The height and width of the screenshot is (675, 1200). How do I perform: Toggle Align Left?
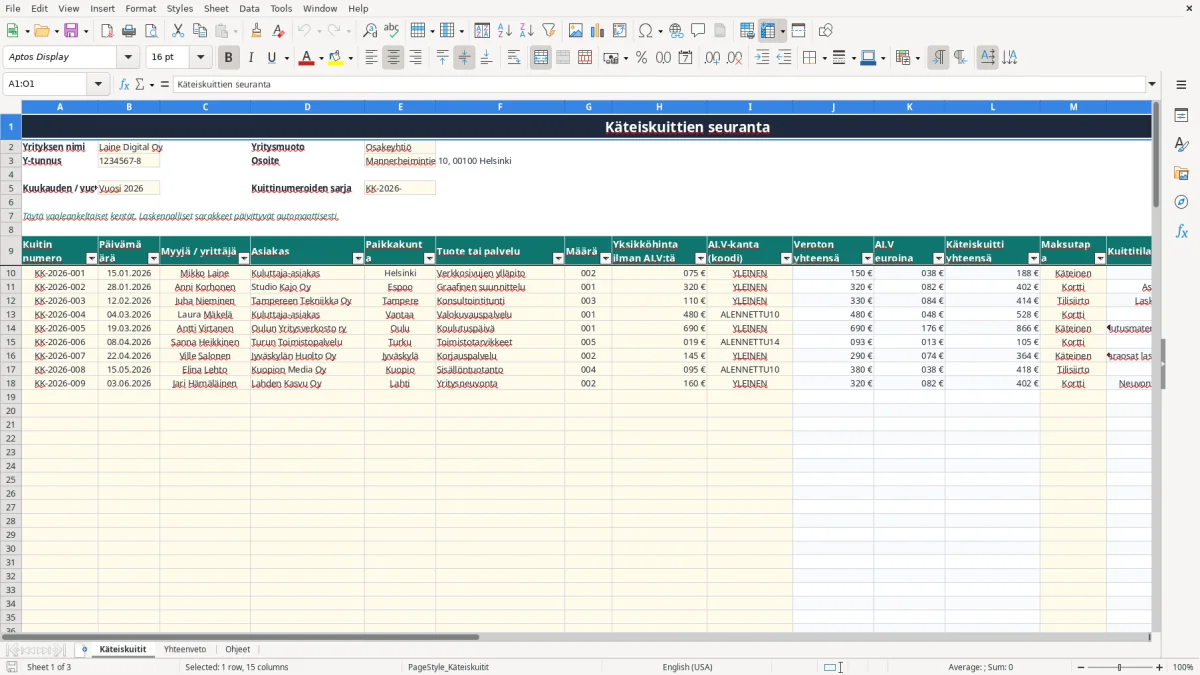pos(371,58)
